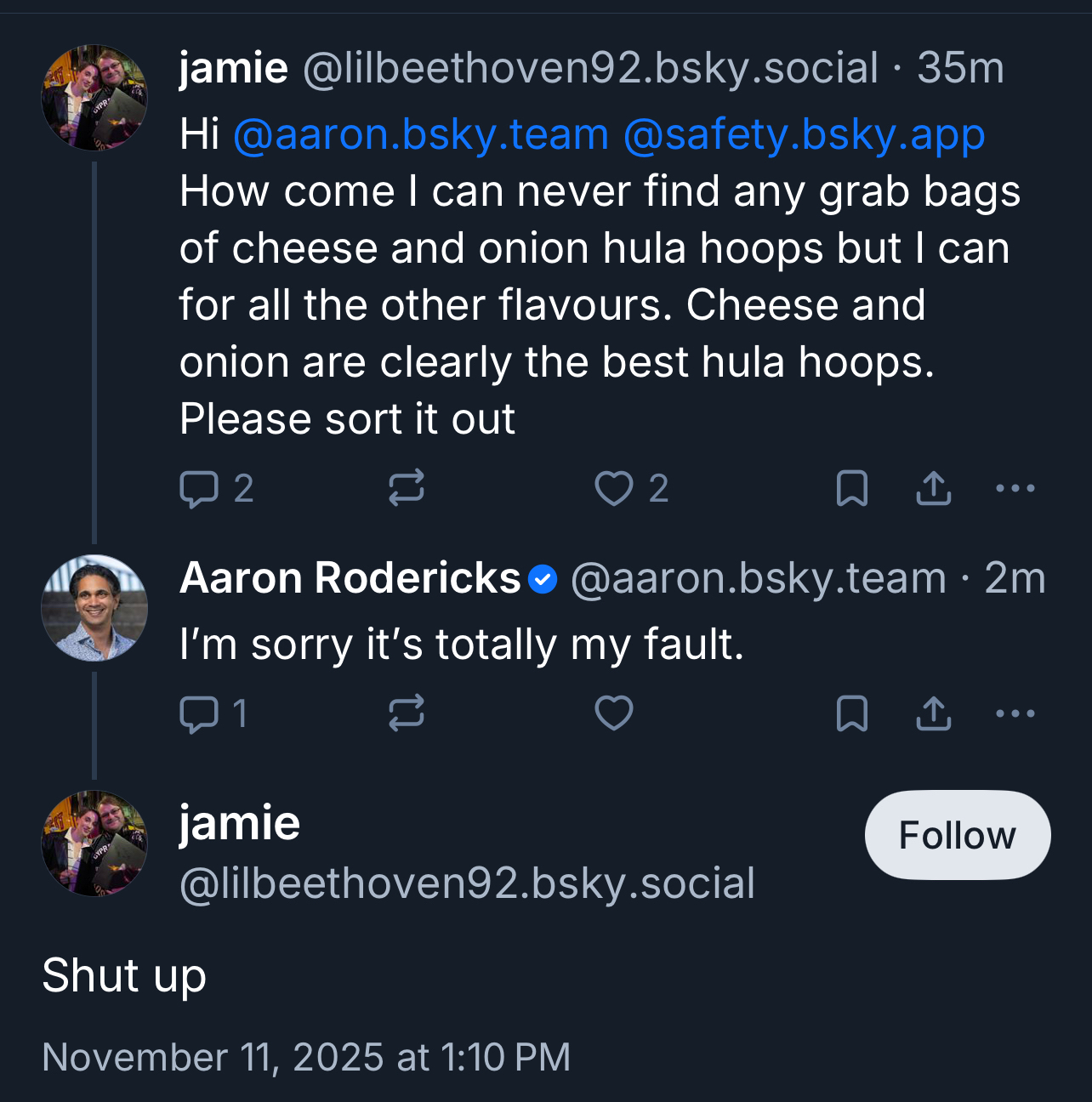Screen dimensions: 1092x1102
Task: Like jamie's cheese and onion post
Action: pyautogui.click(x=614, y=489)
